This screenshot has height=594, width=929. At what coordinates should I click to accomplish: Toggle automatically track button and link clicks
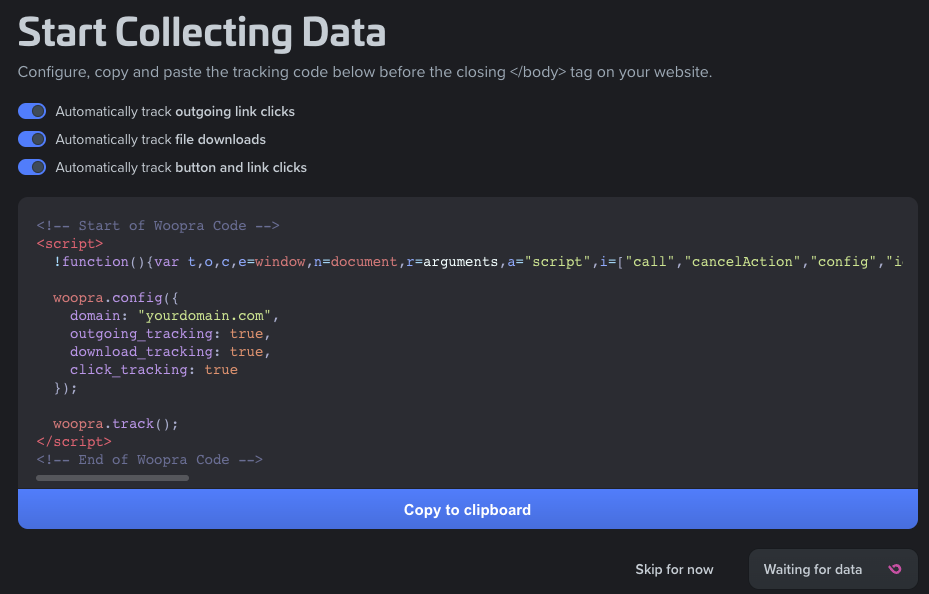31,167
